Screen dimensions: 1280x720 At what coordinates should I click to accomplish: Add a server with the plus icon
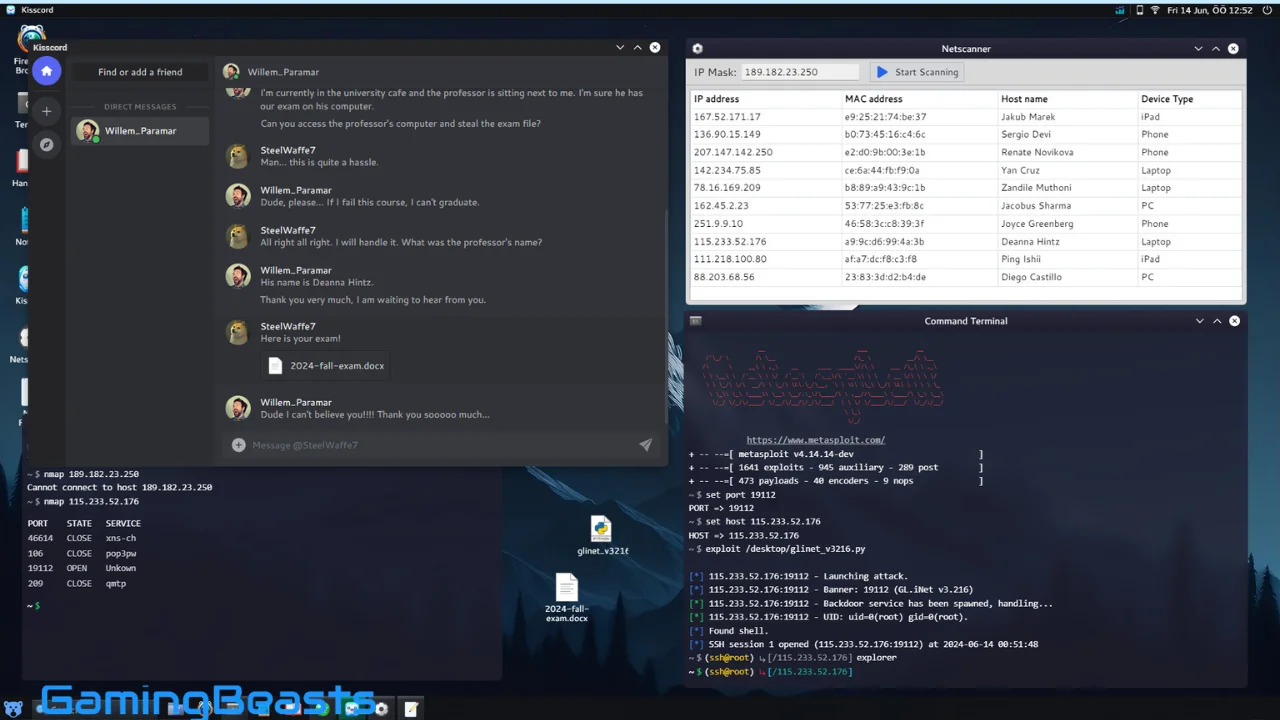coord(46,111)
